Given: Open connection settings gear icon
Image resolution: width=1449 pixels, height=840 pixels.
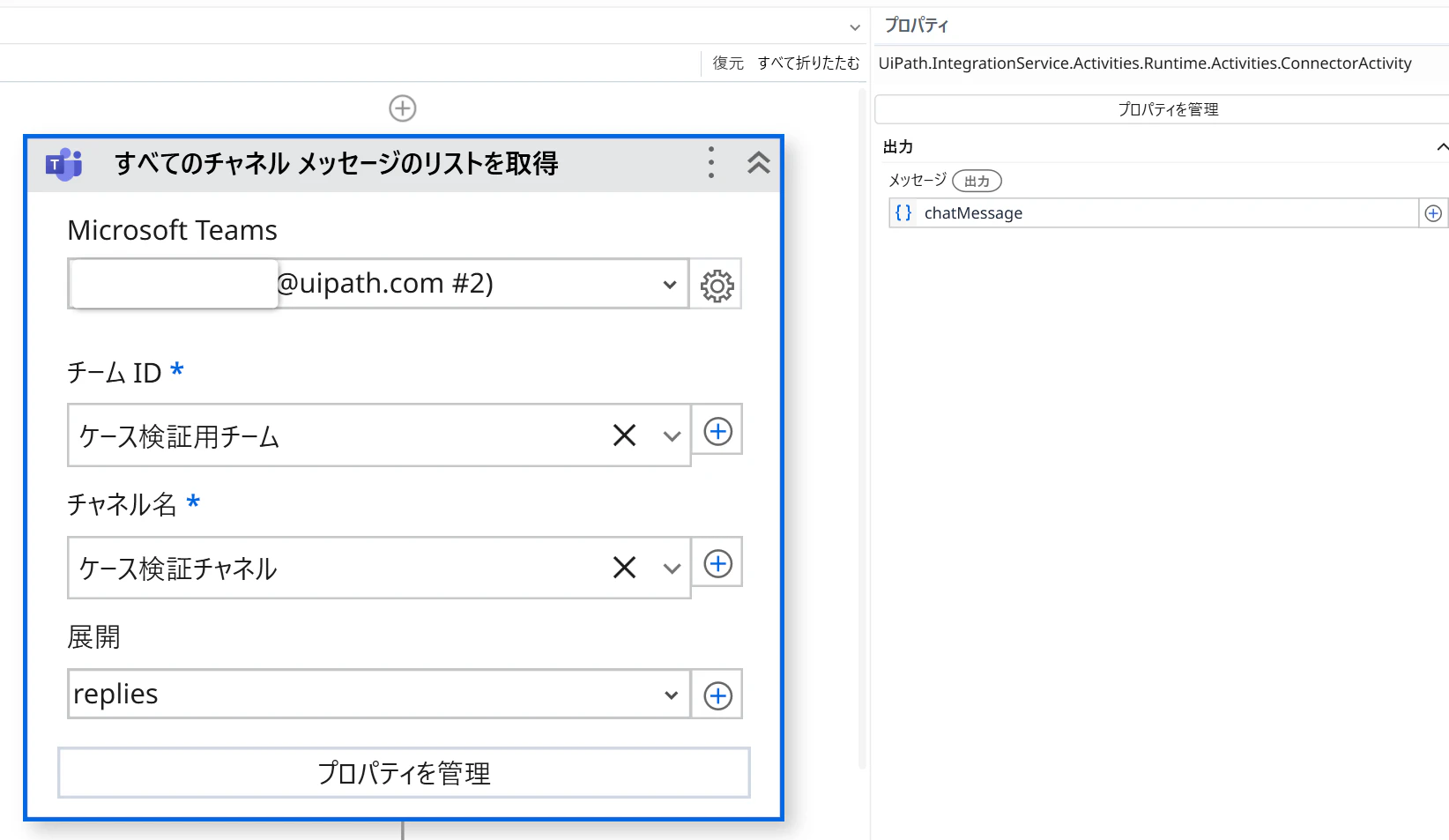Looking at the screenshot, I should pos(717,285).
